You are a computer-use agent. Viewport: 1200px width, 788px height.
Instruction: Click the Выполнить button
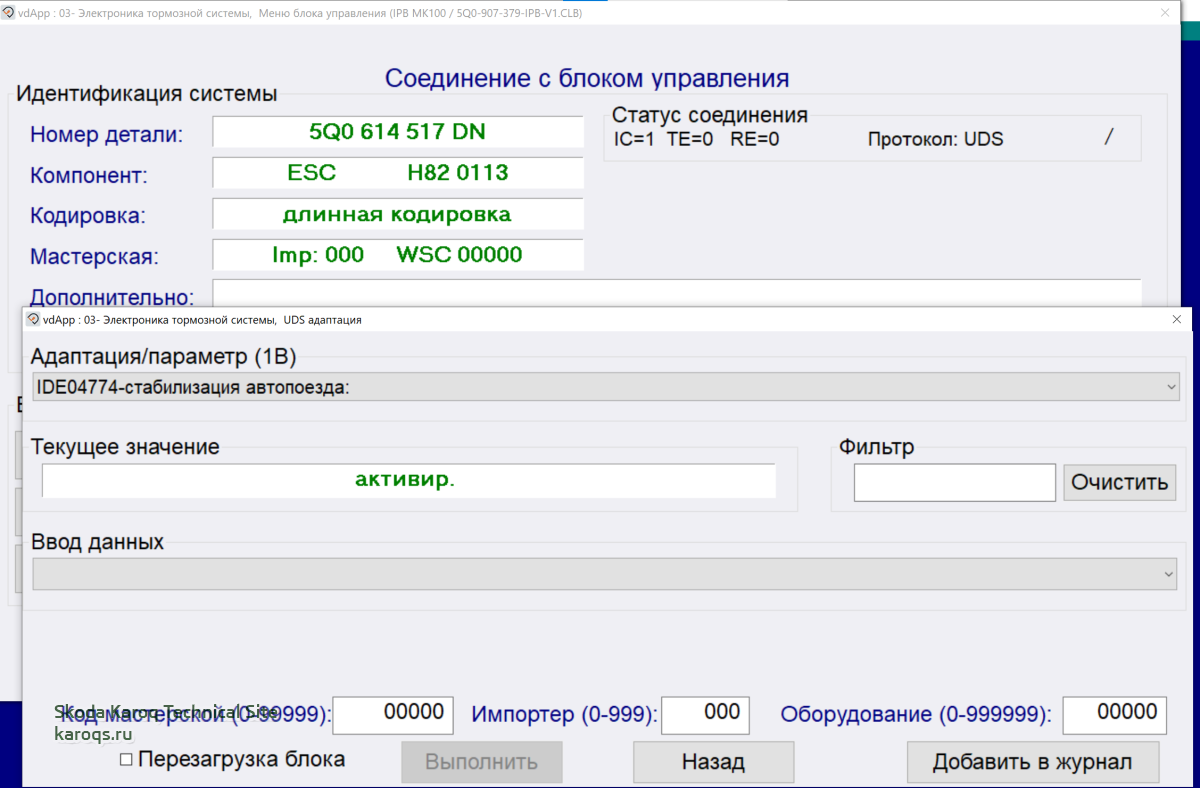point(481,762)
